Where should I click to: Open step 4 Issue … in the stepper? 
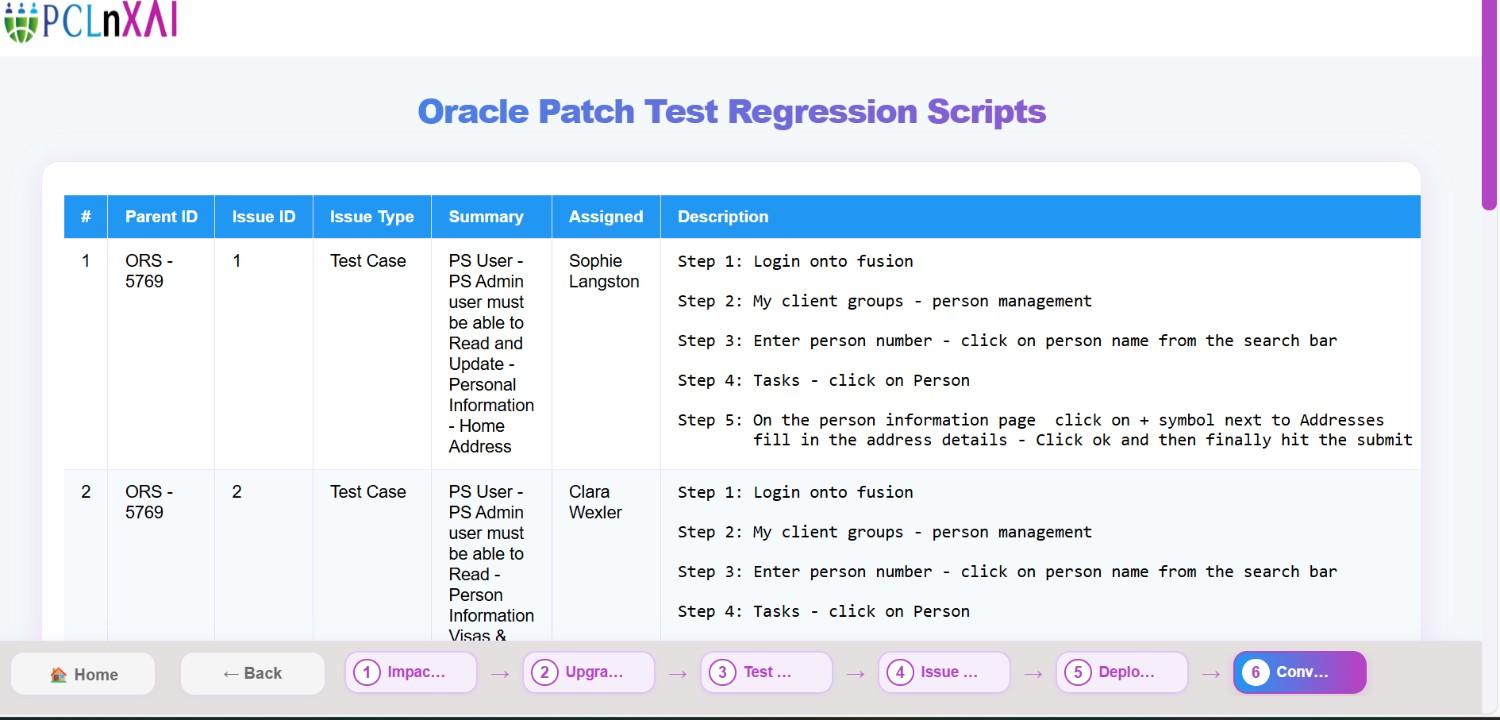point(944,672)
